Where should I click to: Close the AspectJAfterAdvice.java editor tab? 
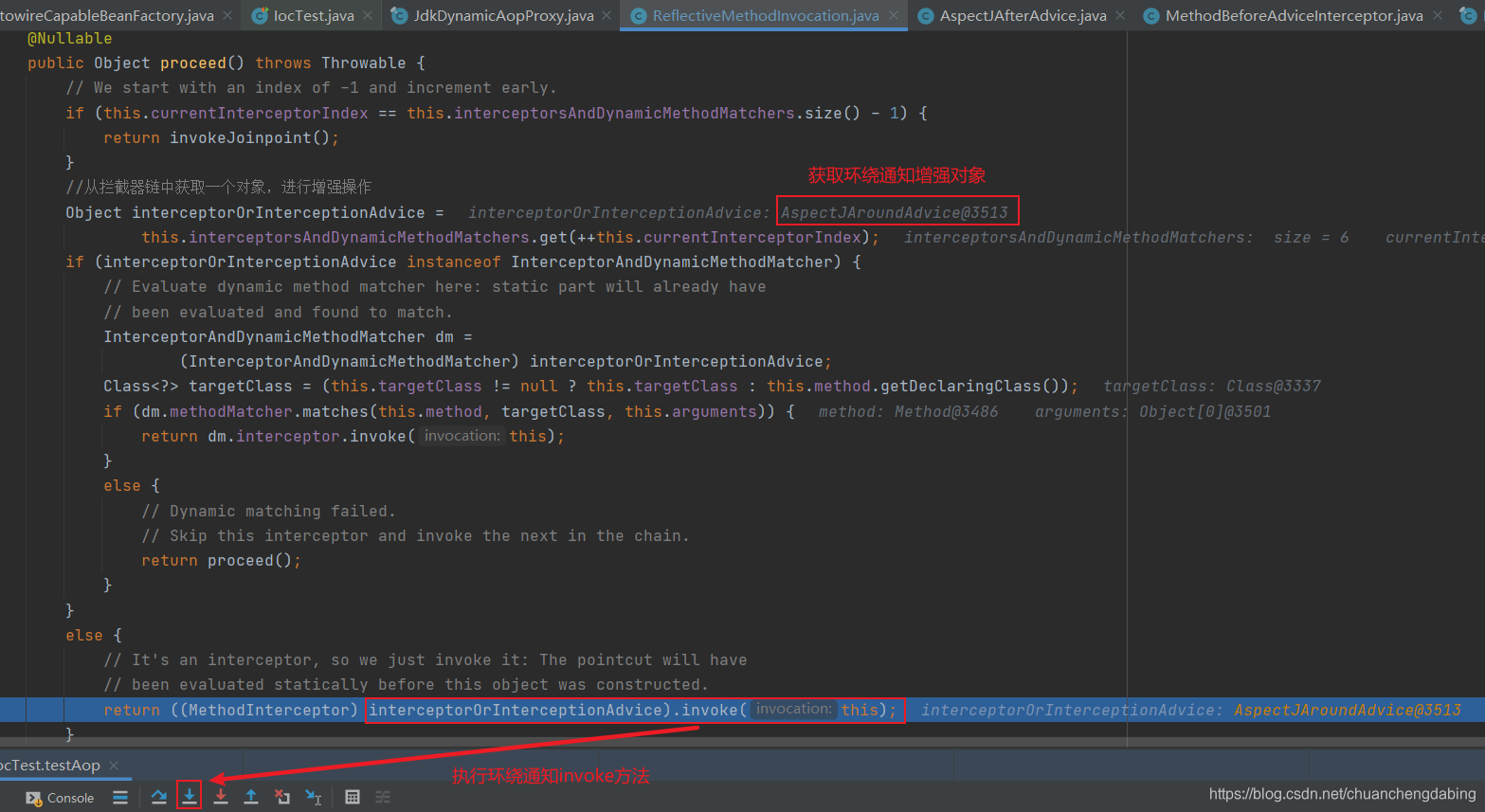pyautogui.click(x=1120, y=15)
